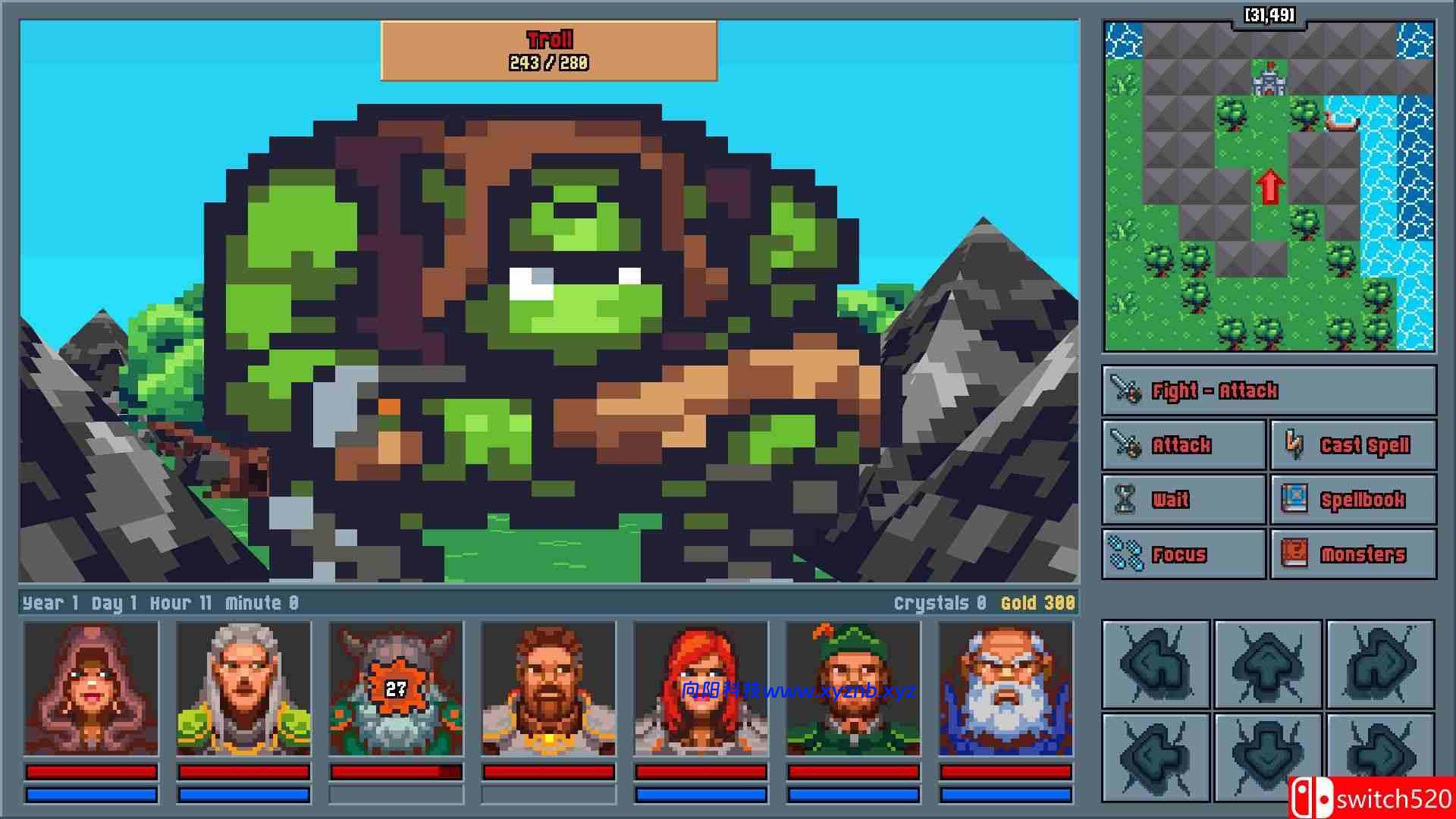Viewport: 1456px width, 819px height.
Task: Click the Attack sword button
Action: 1184,445
